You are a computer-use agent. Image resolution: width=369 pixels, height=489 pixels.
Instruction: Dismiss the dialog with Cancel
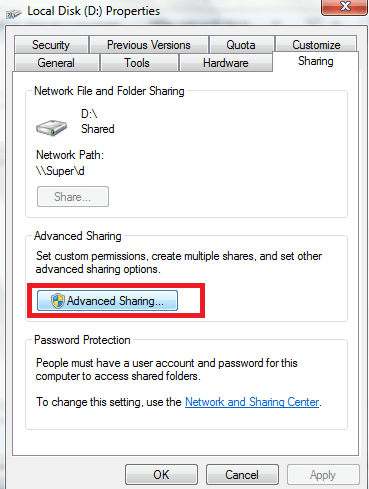pos(242,475)
